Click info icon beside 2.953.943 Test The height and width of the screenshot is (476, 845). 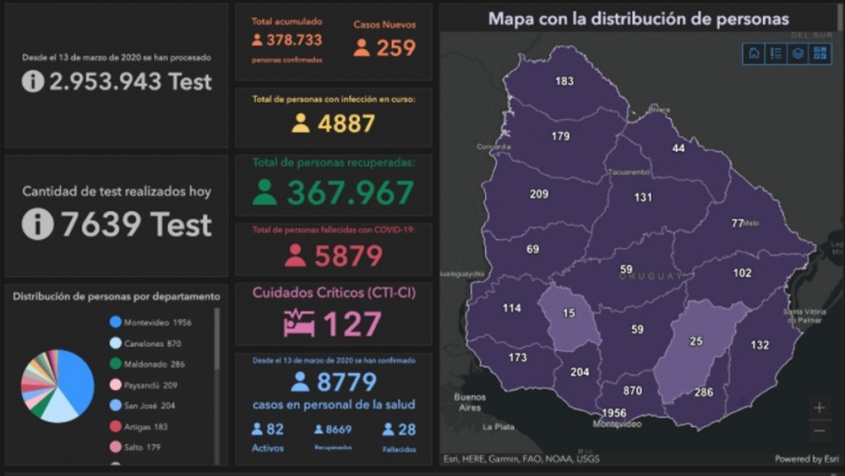click(33, 81)
